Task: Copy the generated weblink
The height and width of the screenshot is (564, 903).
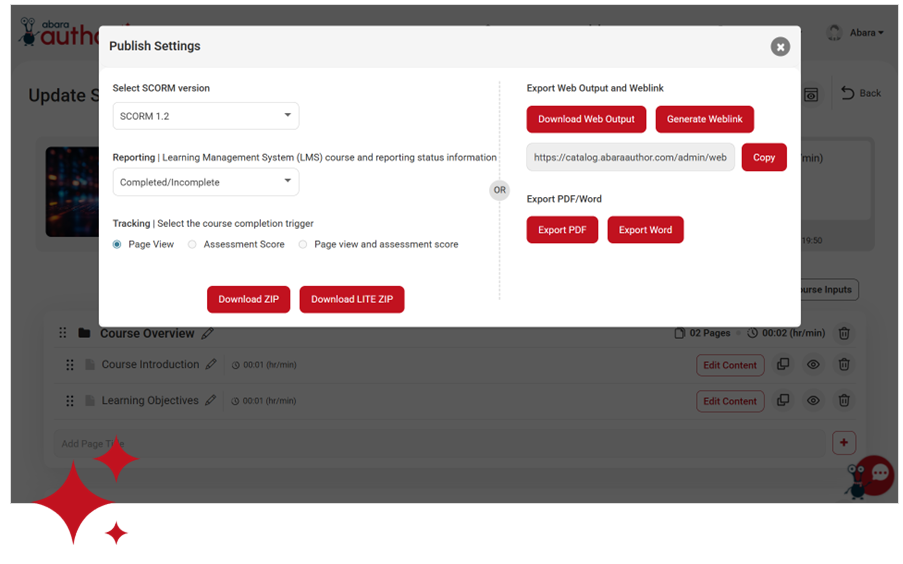Action: pos(764,157)
